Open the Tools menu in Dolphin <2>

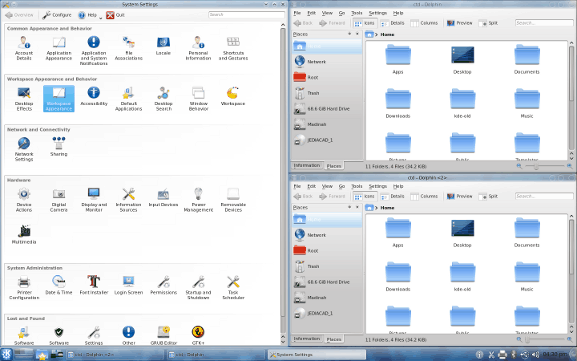[357, 186]
